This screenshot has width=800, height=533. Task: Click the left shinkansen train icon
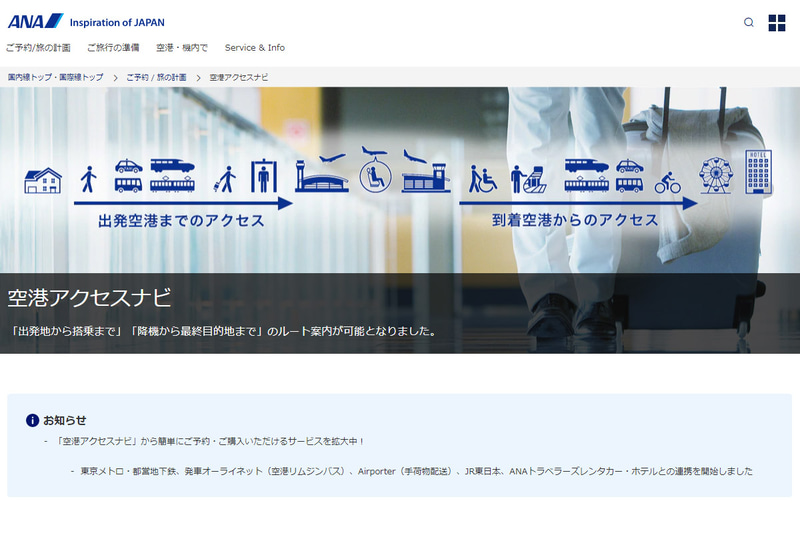(x=172, y=166)
